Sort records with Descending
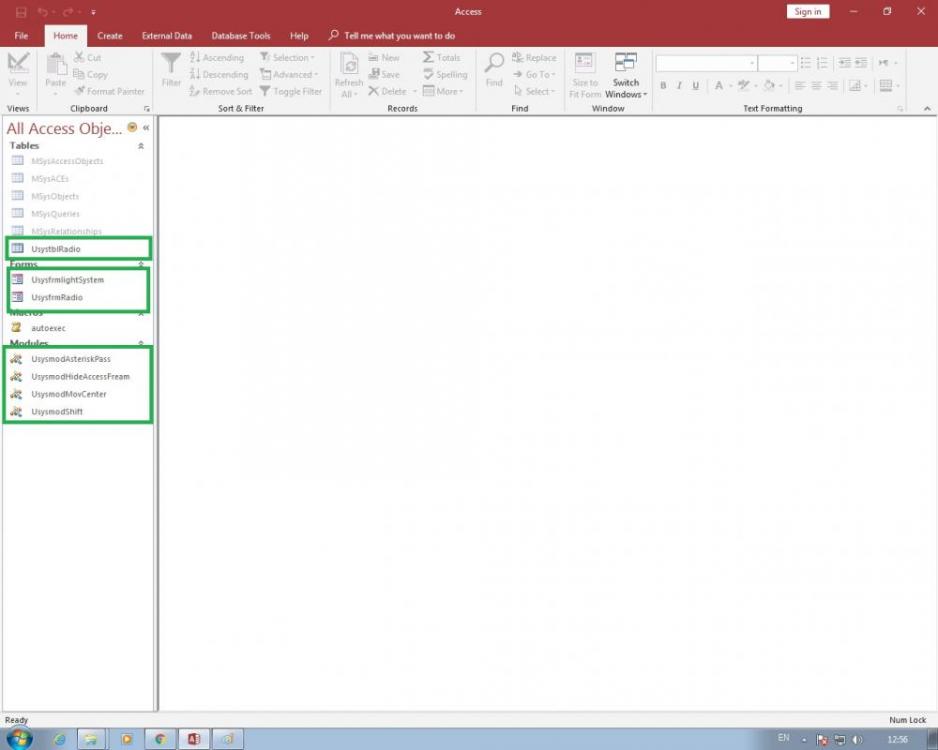 tap(218, 74)
